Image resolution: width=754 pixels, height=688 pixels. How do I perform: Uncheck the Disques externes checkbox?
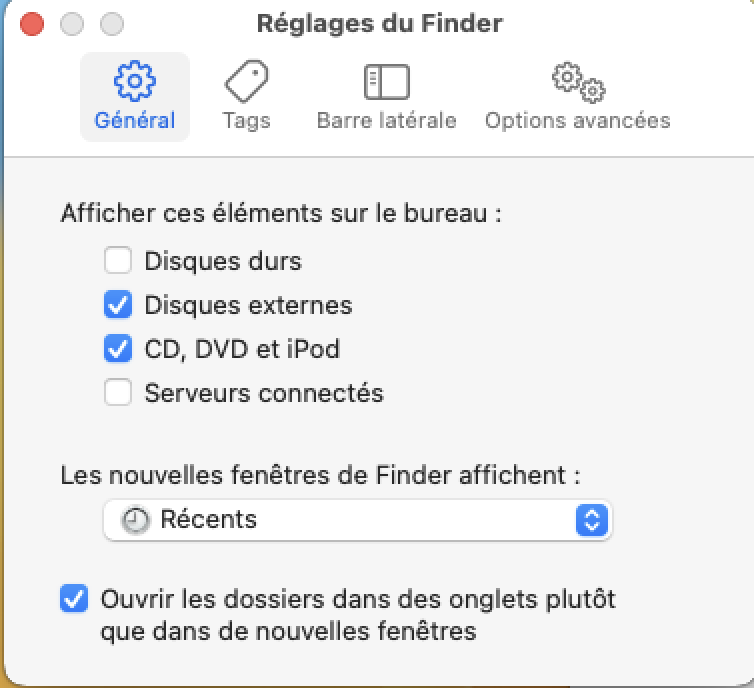[118, 305]
